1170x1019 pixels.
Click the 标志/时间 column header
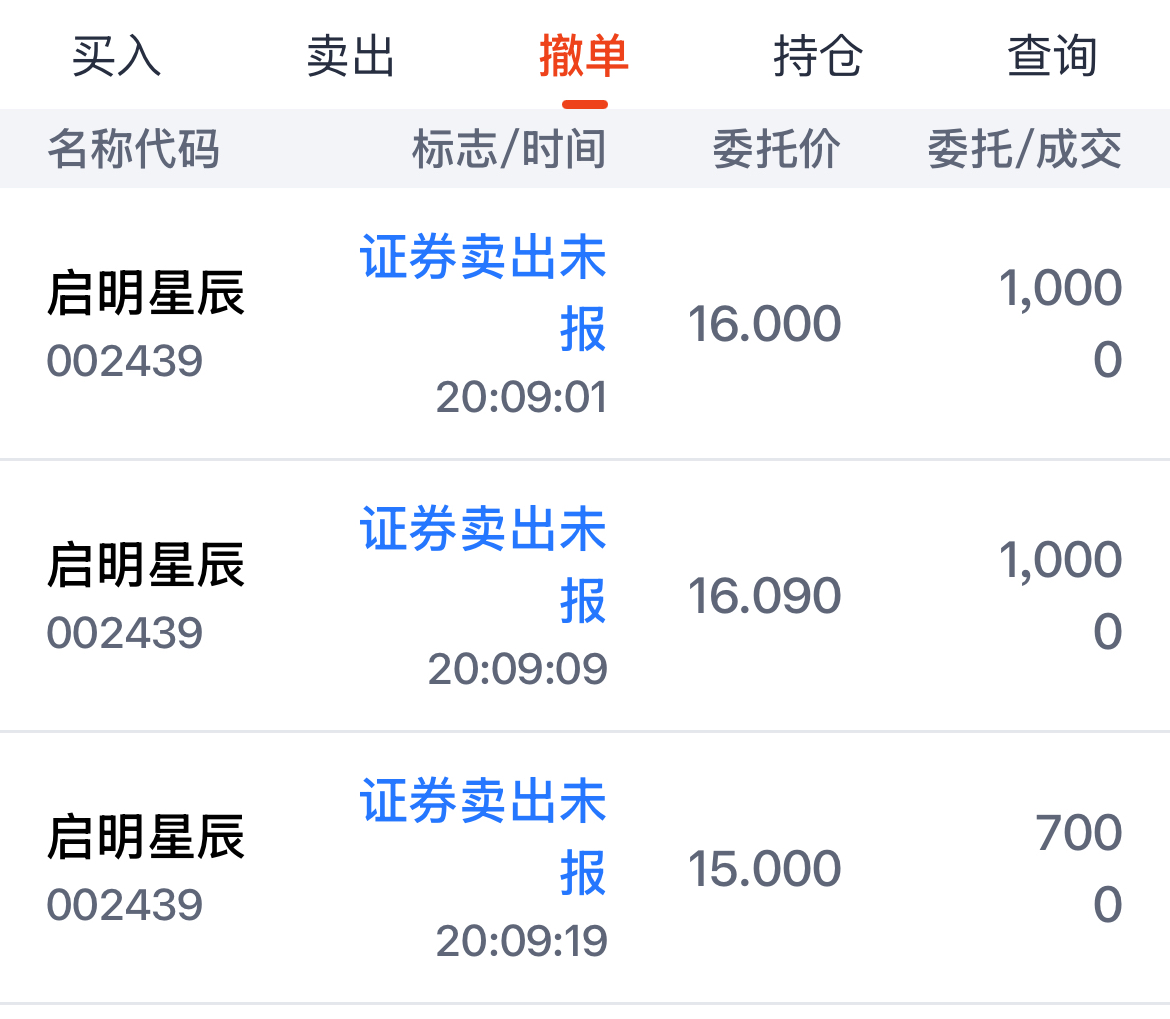tap(509, 150)
